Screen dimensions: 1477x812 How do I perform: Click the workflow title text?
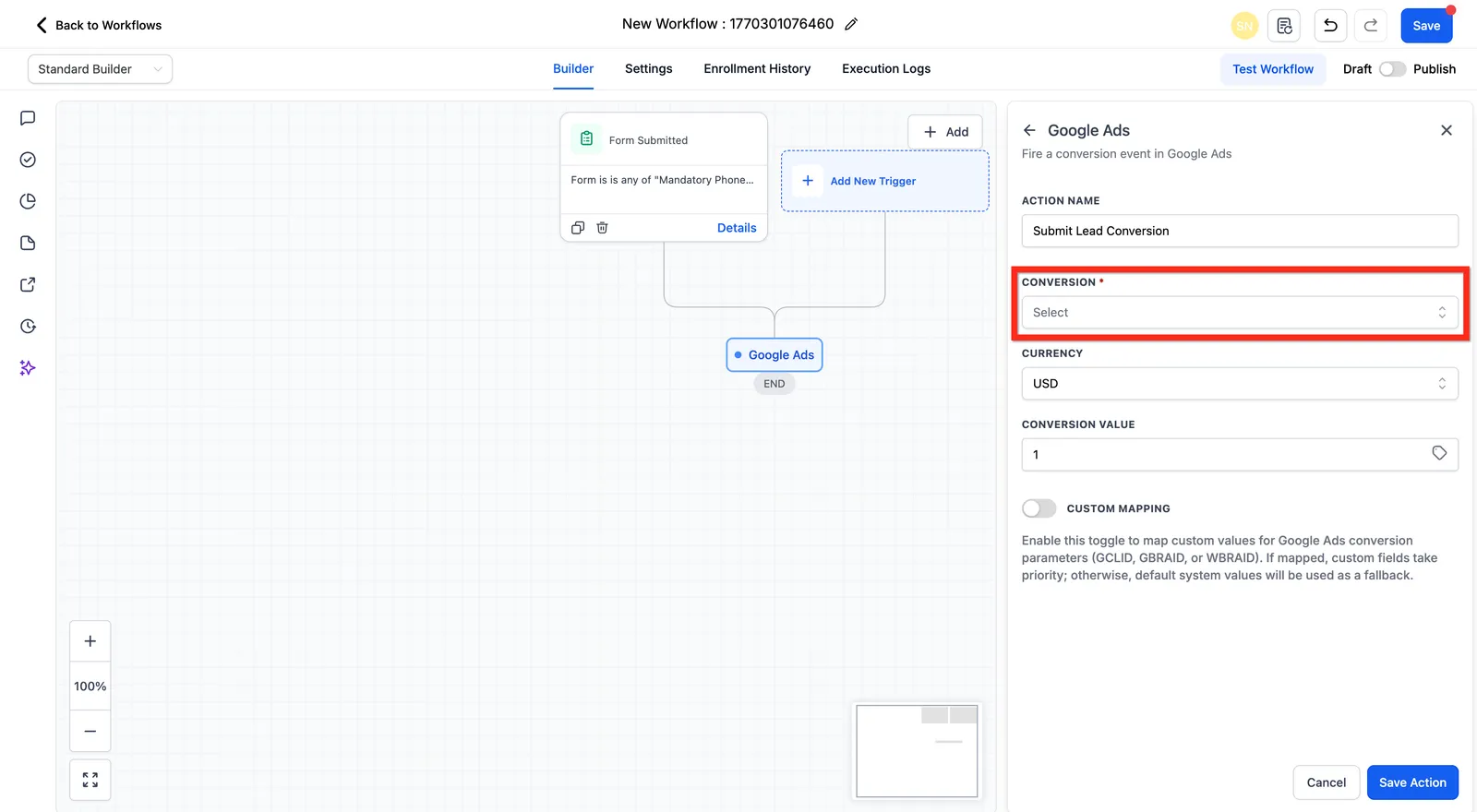coord(727,24)
